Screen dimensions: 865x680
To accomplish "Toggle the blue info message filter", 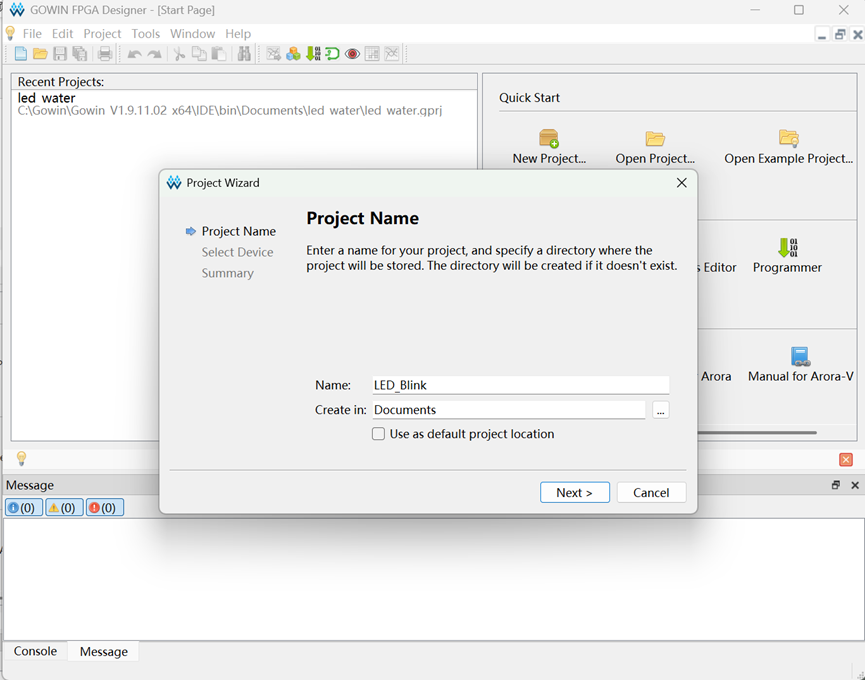I will (x=23, y=507).
